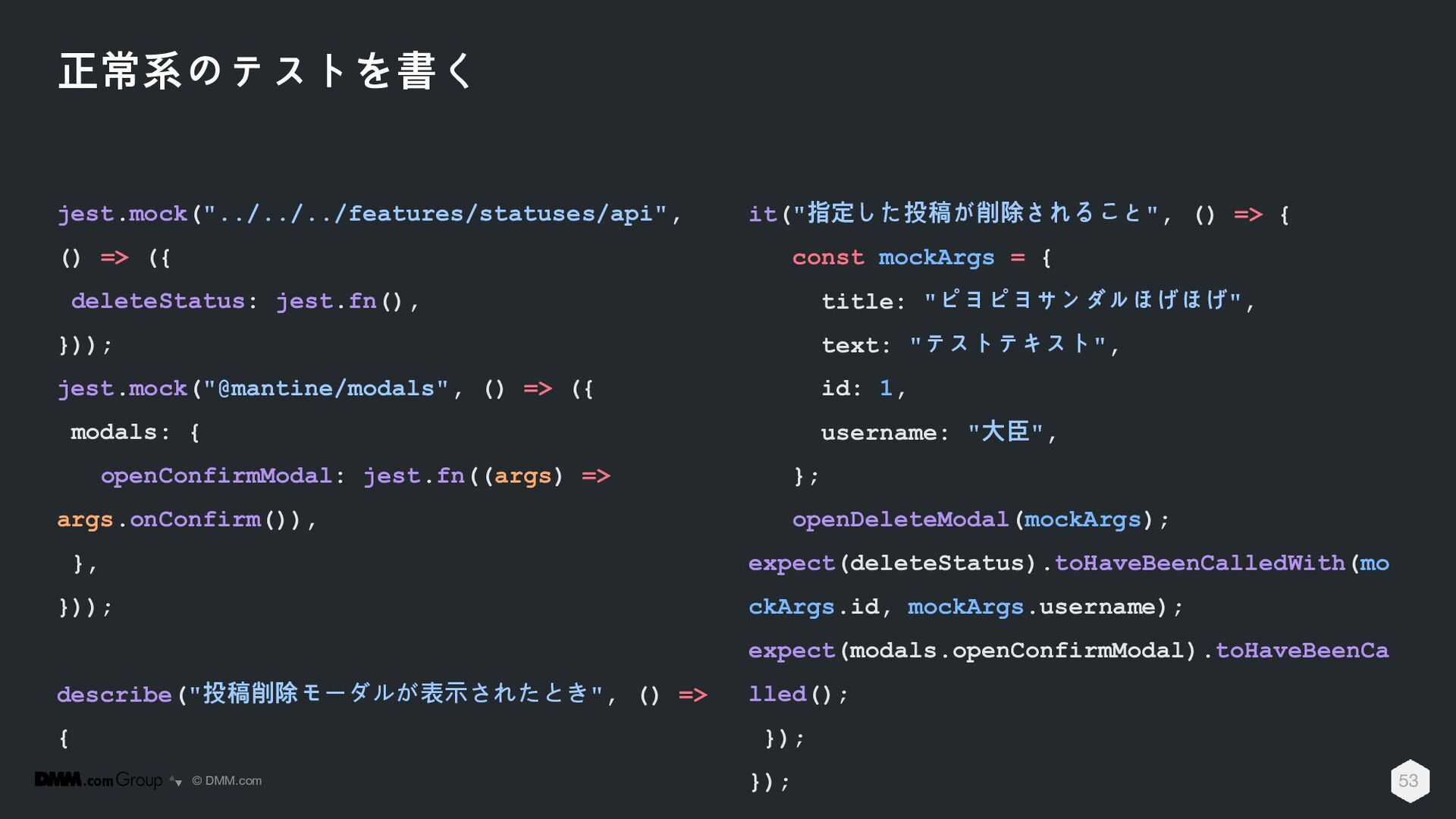Click the jest.mock "@mantine/modals" line
1456x819 pixels.
(325, 388)
